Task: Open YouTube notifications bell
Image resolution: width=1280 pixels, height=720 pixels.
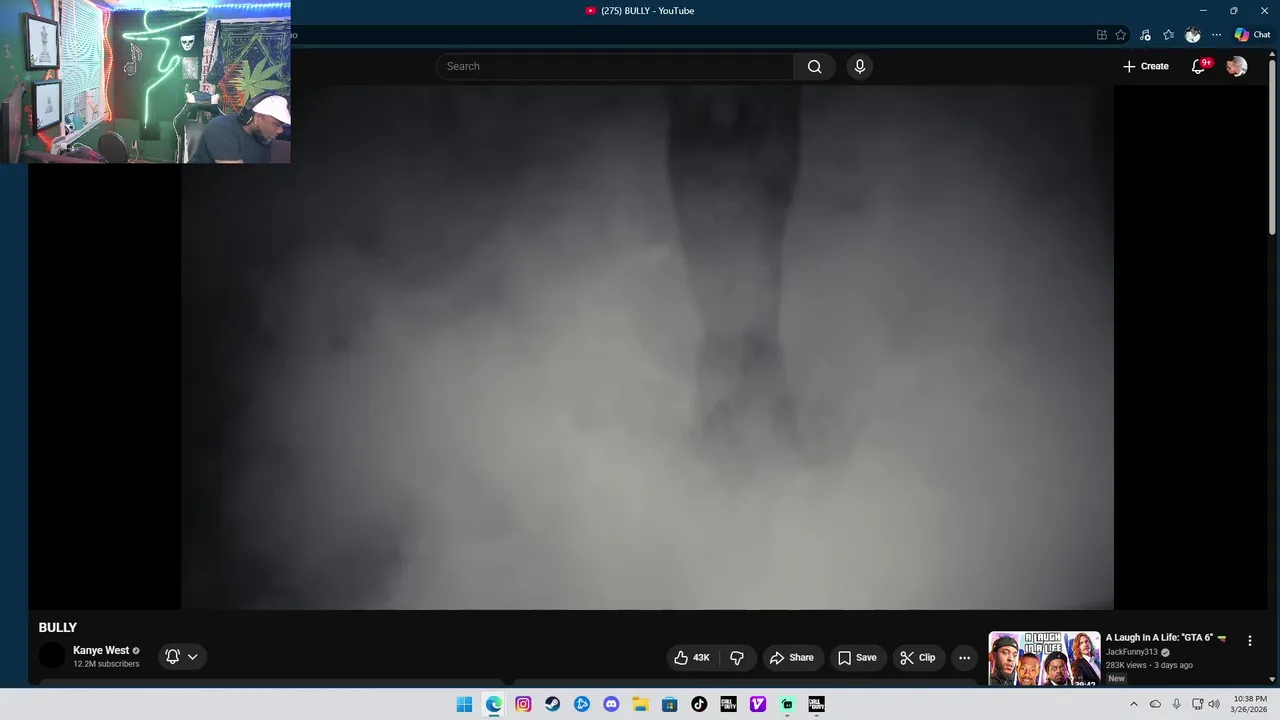Action: tap(1199, 66)
